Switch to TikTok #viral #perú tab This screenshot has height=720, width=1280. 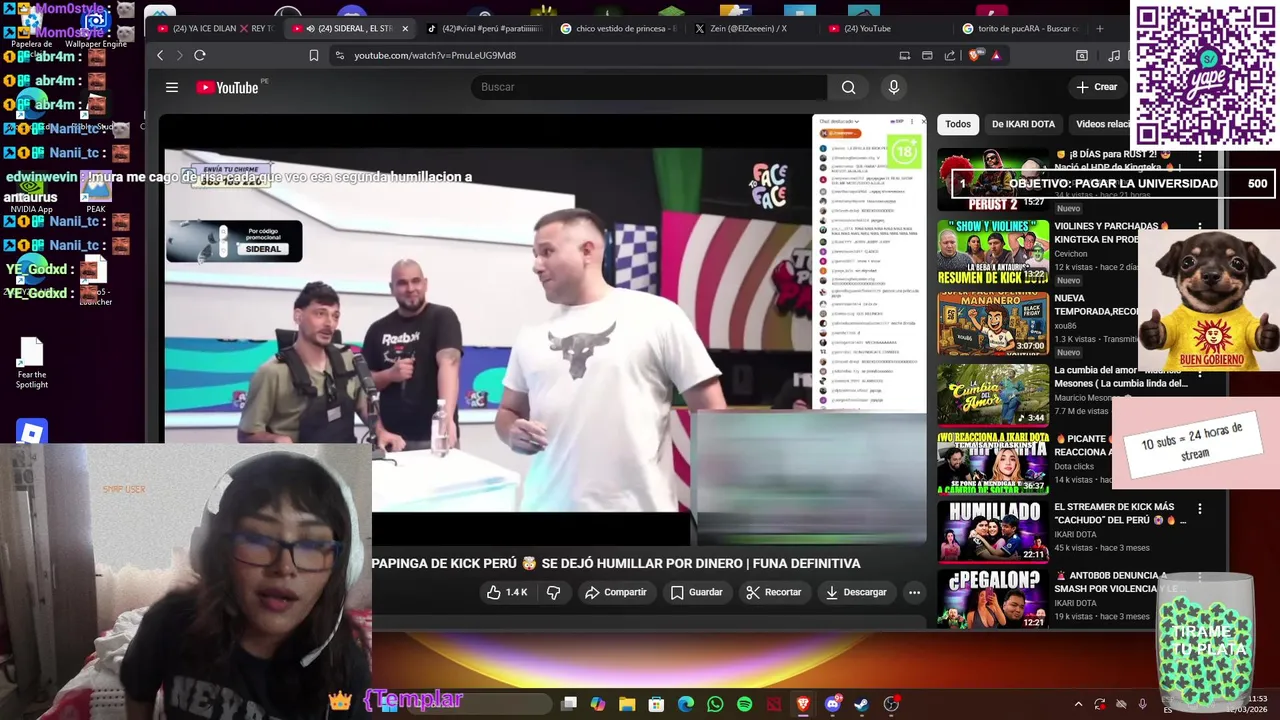(x=485, y=28)
